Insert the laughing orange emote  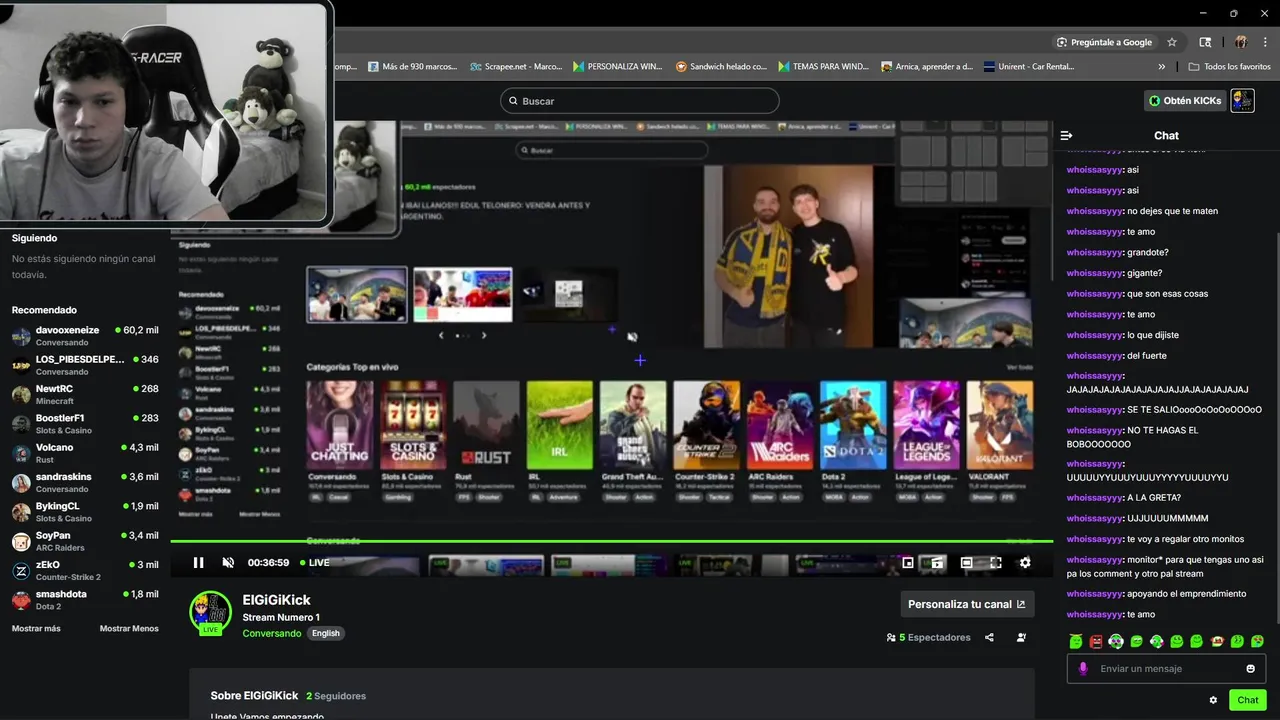(1217, 641)
